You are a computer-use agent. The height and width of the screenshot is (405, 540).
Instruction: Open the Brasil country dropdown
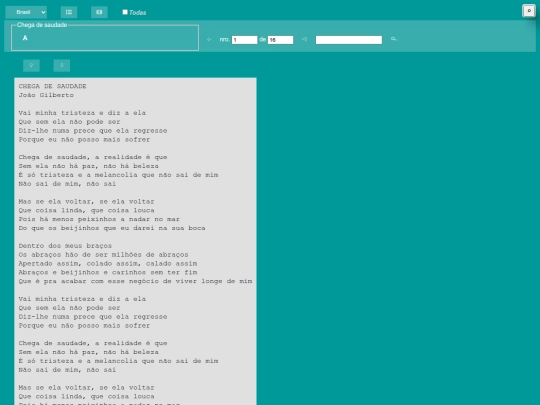pos(26,12)
